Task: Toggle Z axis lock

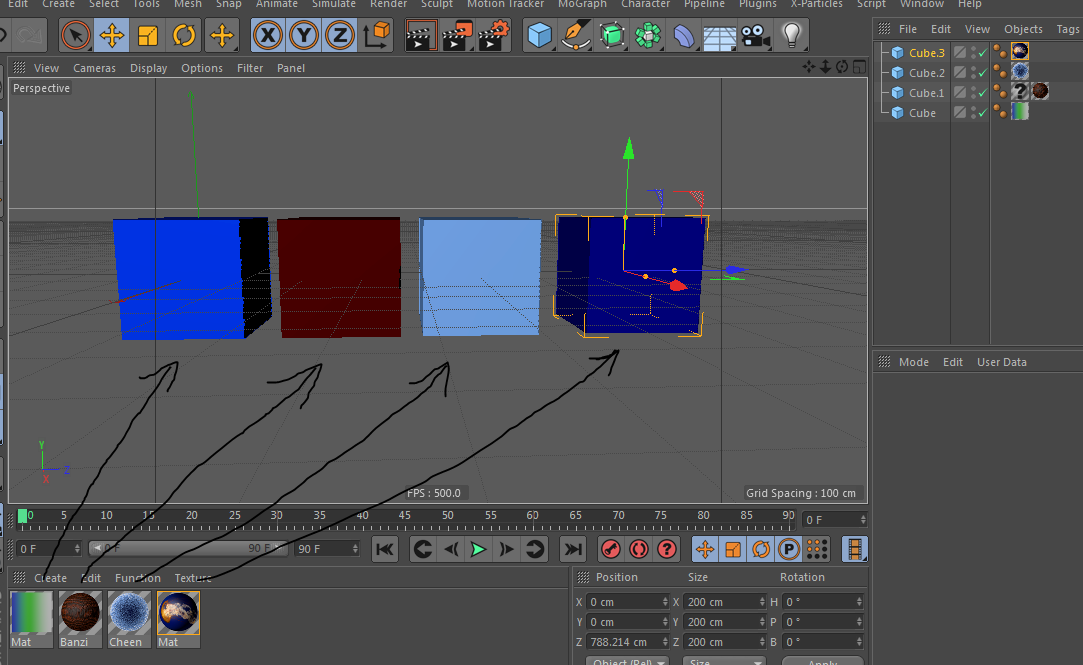Action: pos(340,35)
